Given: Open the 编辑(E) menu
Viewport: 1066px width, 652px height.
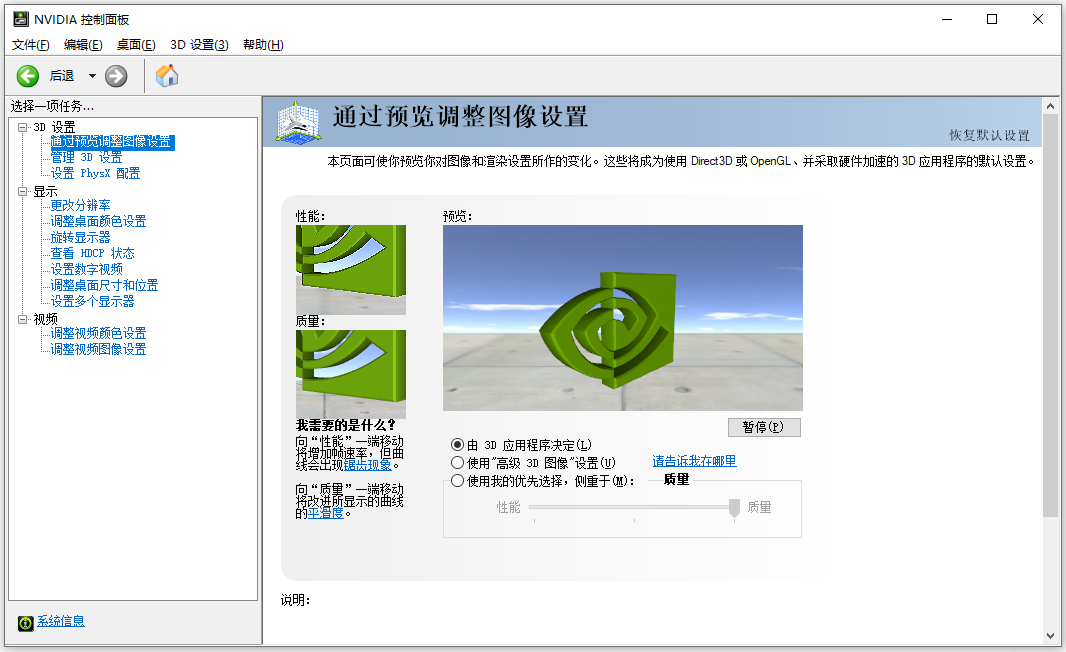Looking at the screenshot, I should 83,45.
